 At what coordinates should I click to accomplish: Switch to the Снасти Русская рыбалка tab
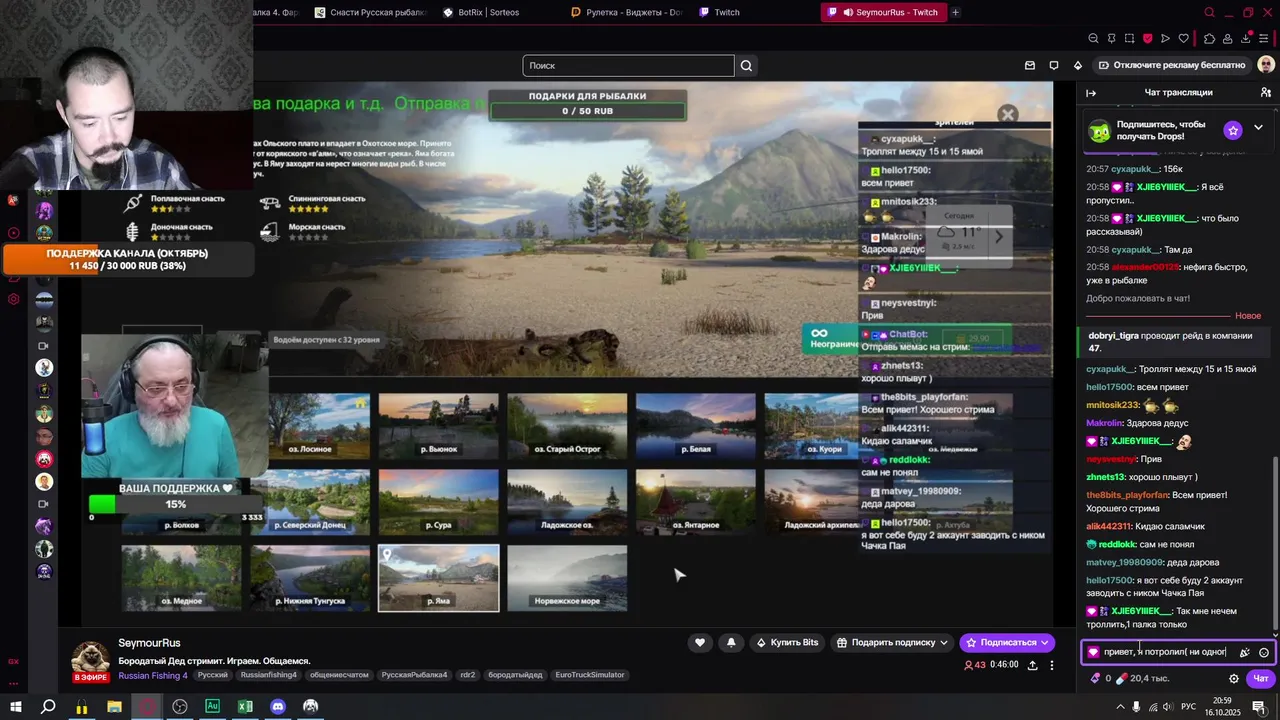pos(370,12)
